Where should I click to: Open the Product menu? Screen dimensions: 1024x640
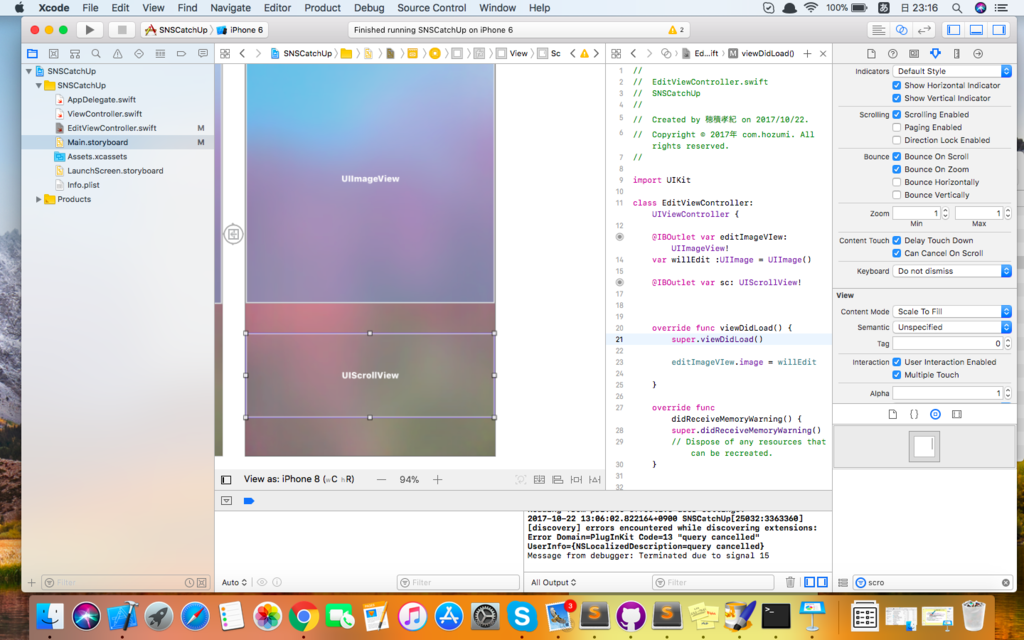point(323,8)
